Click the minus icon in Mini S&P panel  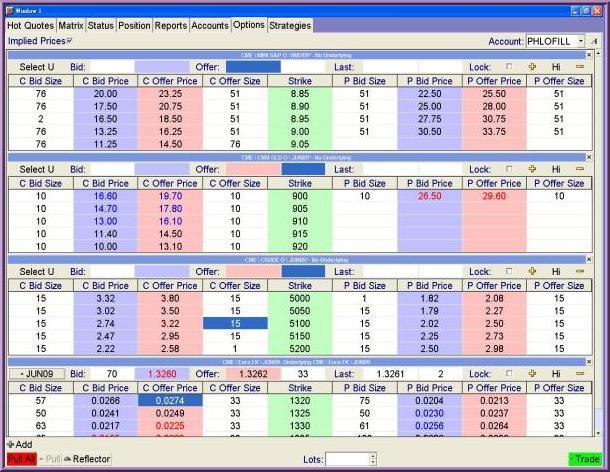tap(580, 67)
